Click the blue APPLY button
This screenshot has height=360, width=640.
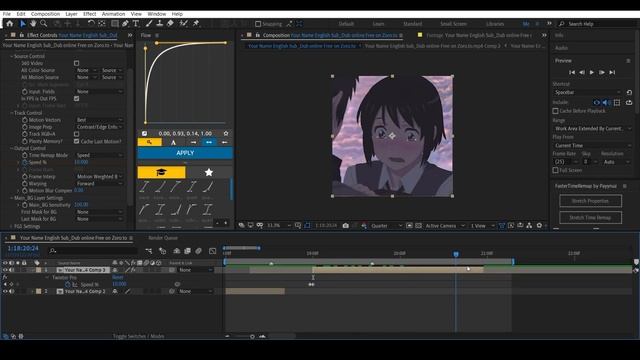(x=185, y=153)
